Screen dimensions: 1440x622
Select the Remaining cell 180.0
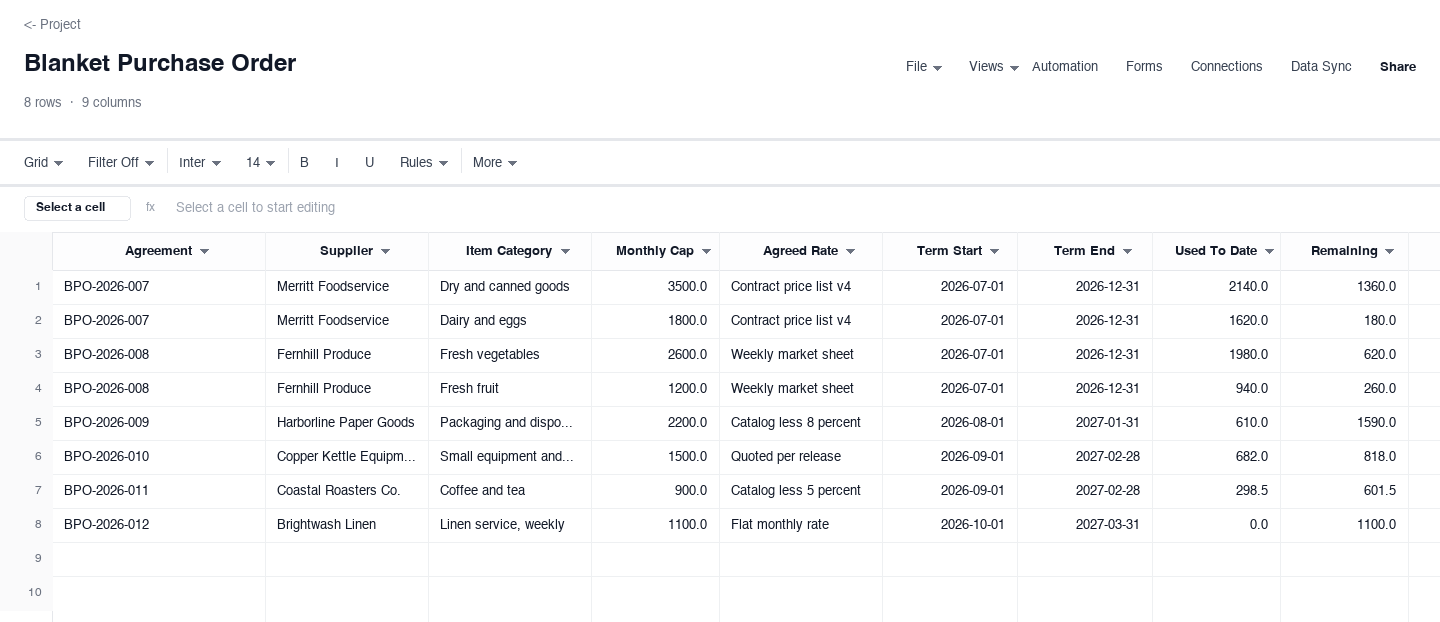[x=1345, y=321]
